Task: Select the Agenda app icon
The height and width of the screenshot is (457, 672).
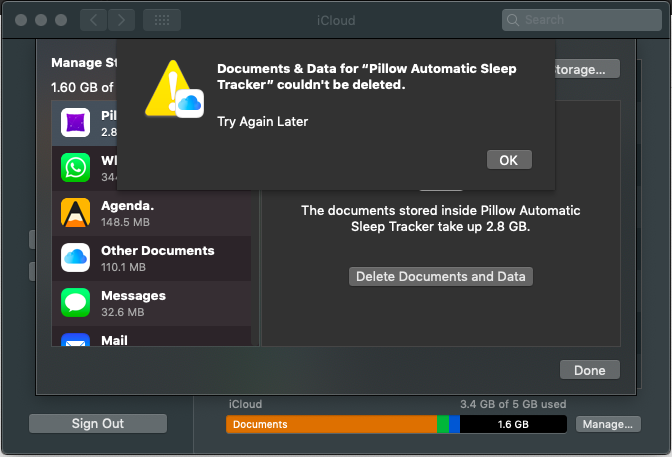Action: coord(75,213)
